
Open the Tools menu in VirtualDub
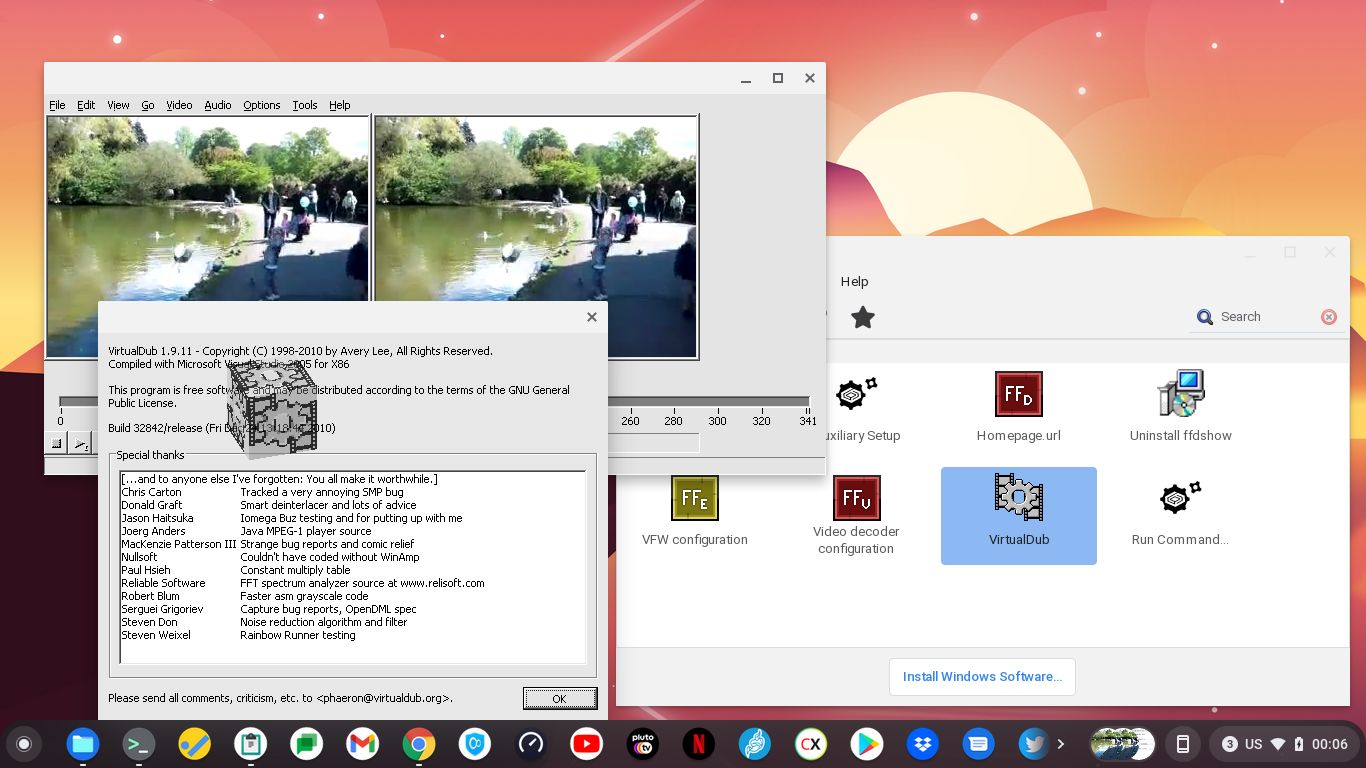click(x=305, y=105)
